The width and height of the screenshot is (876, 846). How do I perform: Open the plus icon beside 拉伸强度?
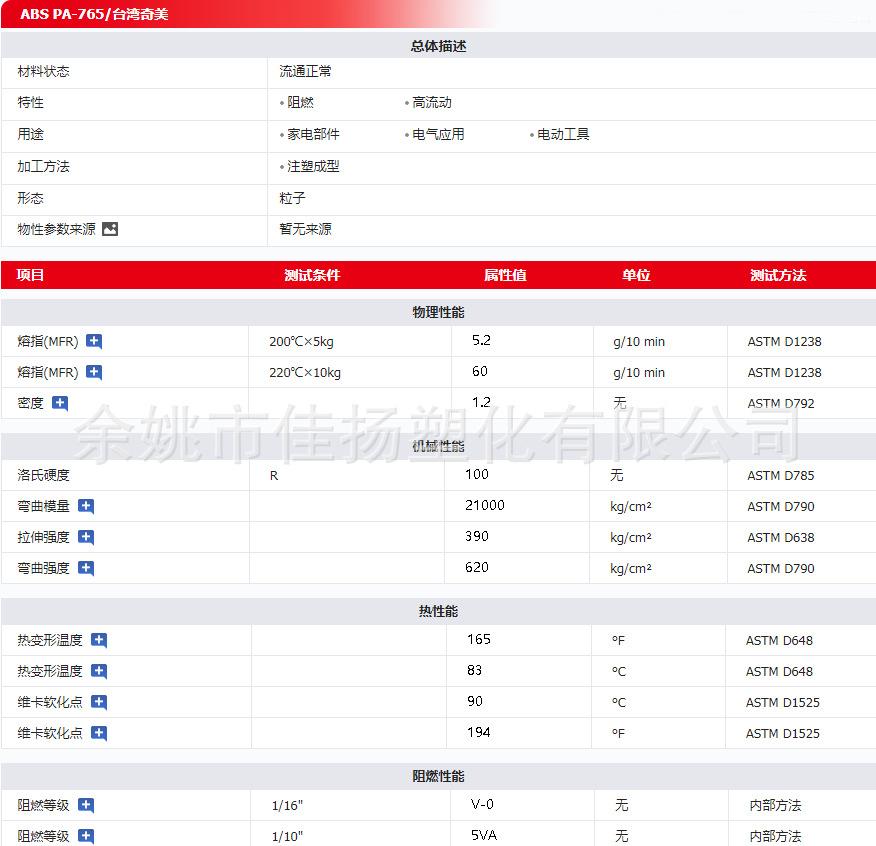(x=86, y=537)
